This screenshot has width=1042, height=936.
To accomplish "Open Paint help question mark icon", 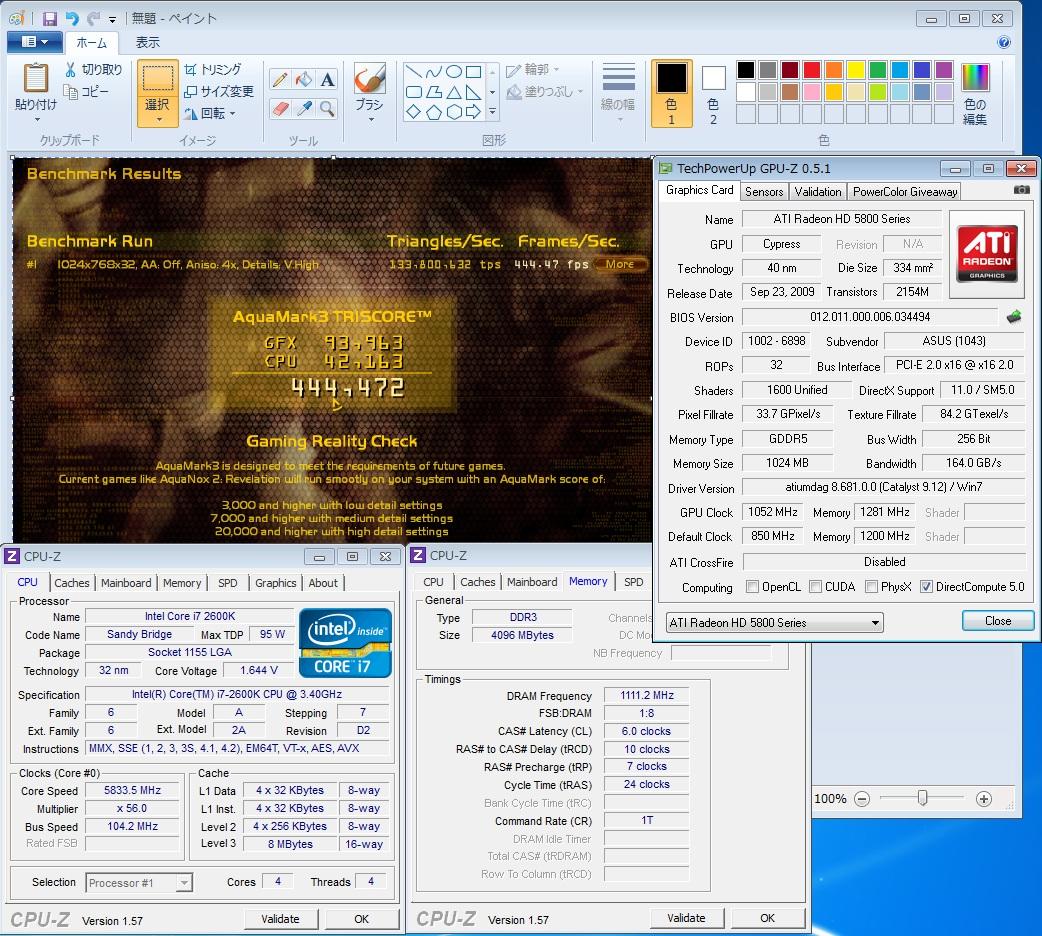I will [x=1004, y=43].
